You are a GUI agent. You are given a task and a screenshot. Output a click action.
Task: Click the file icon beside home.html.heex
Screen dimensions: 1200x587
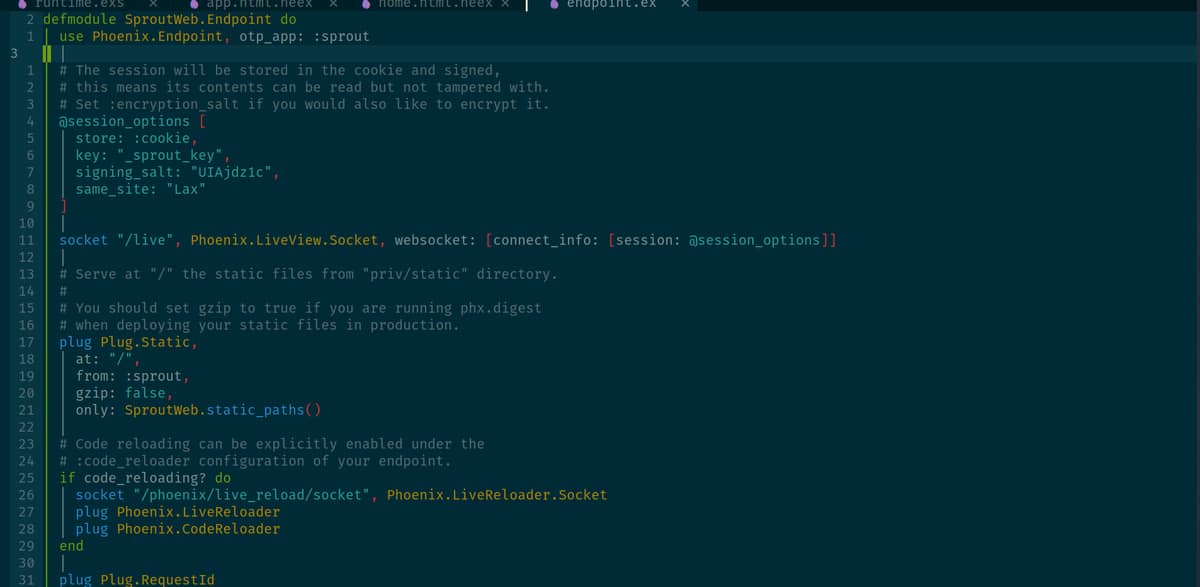[365, 4]
